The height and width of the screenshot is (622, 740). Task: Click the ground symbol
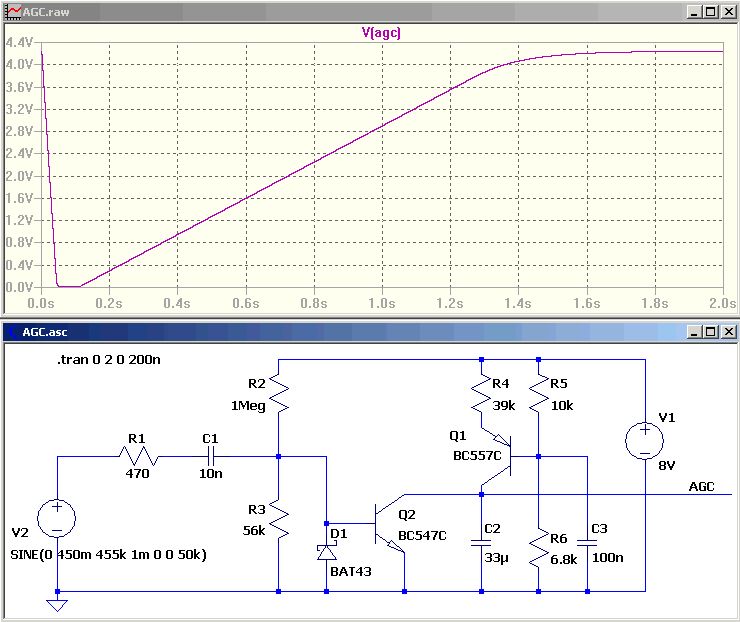point(57,605)
